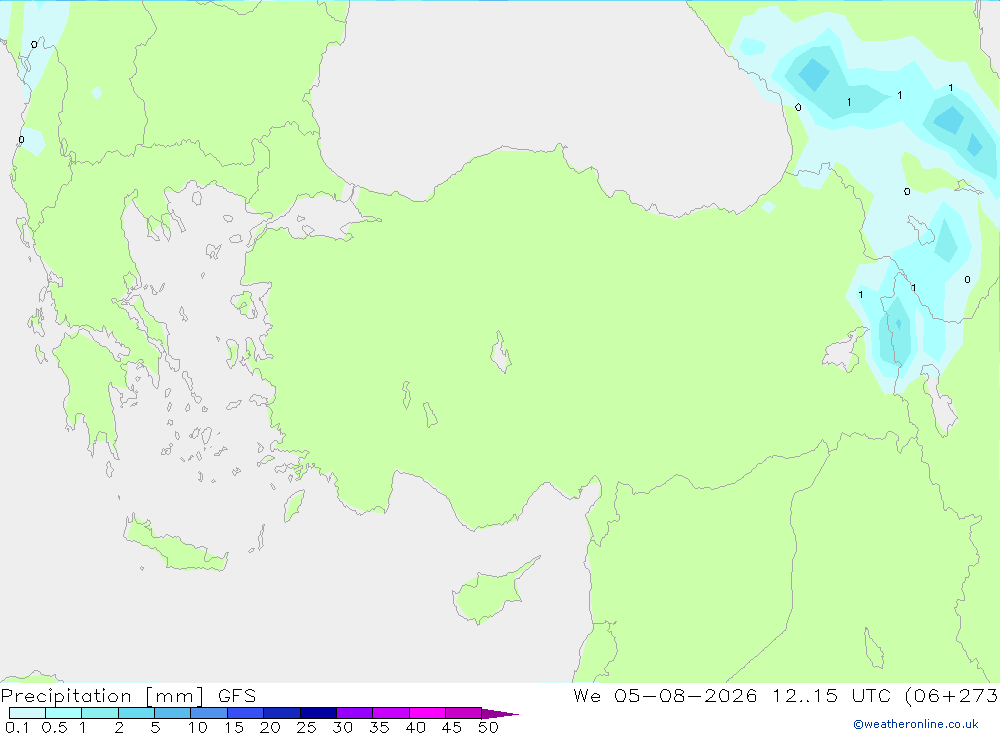This screenshot has height=733, width=1000.
Task: Select the 1–2 mm legend color box
Action: (x=99, y=713)
